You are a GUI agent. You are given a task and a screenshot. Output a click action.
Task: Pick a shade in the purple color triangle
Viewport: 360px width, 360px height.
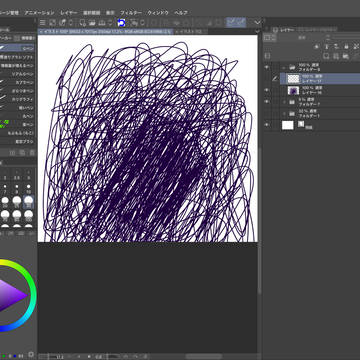click(x=12, y=295)
